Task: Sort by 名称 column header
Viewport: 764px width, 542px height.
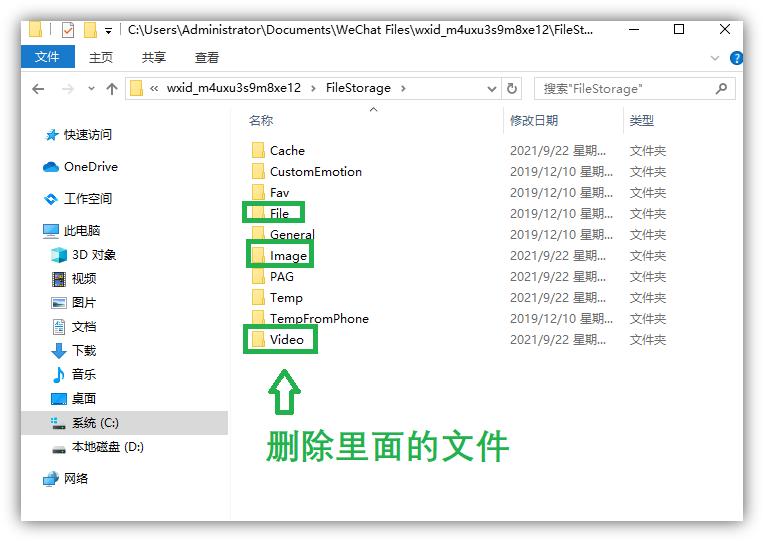Action: click(x=261, y=120)
